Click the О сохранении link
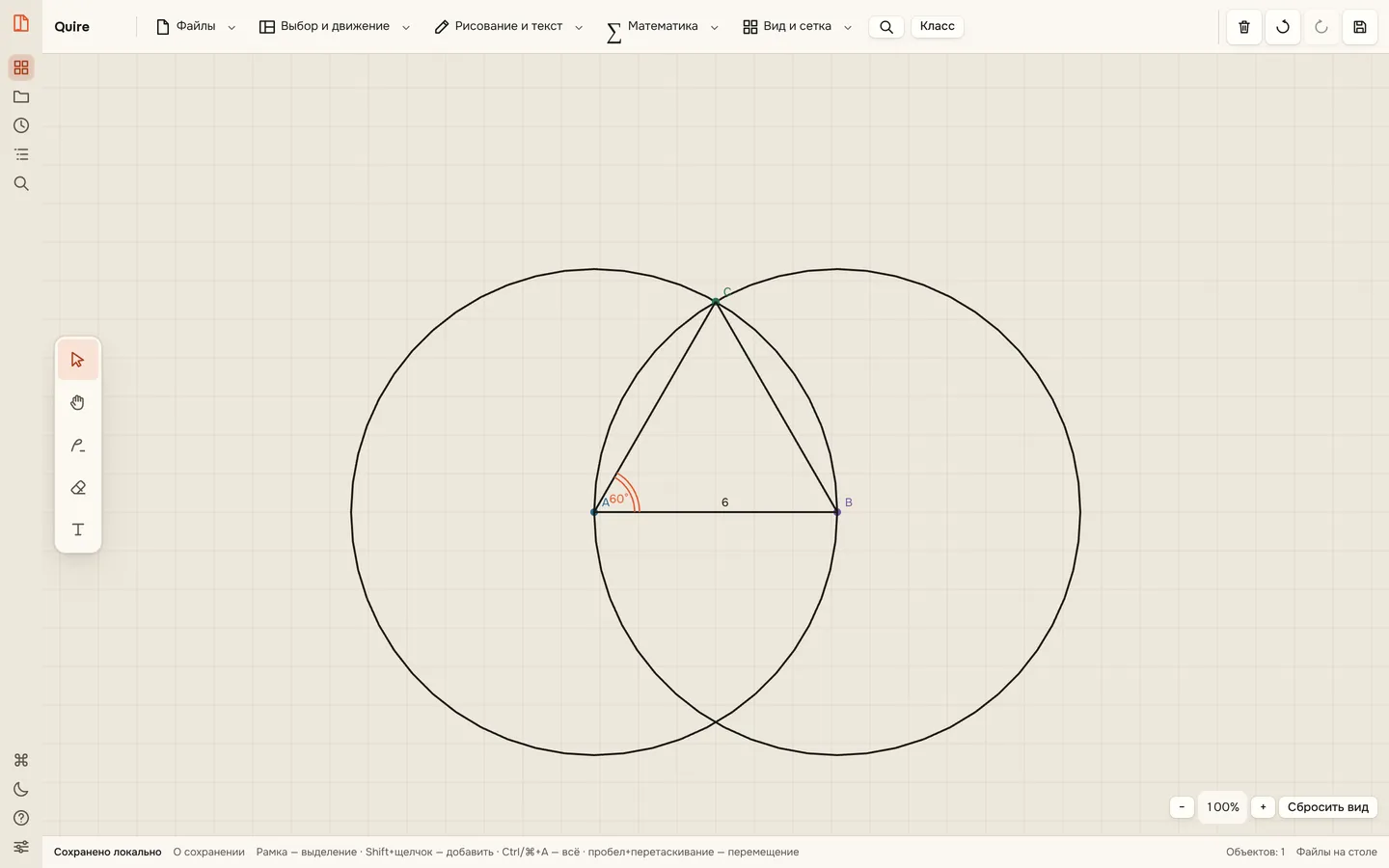The width and height of the screenshot is (1389, 868). coord(208,853)
